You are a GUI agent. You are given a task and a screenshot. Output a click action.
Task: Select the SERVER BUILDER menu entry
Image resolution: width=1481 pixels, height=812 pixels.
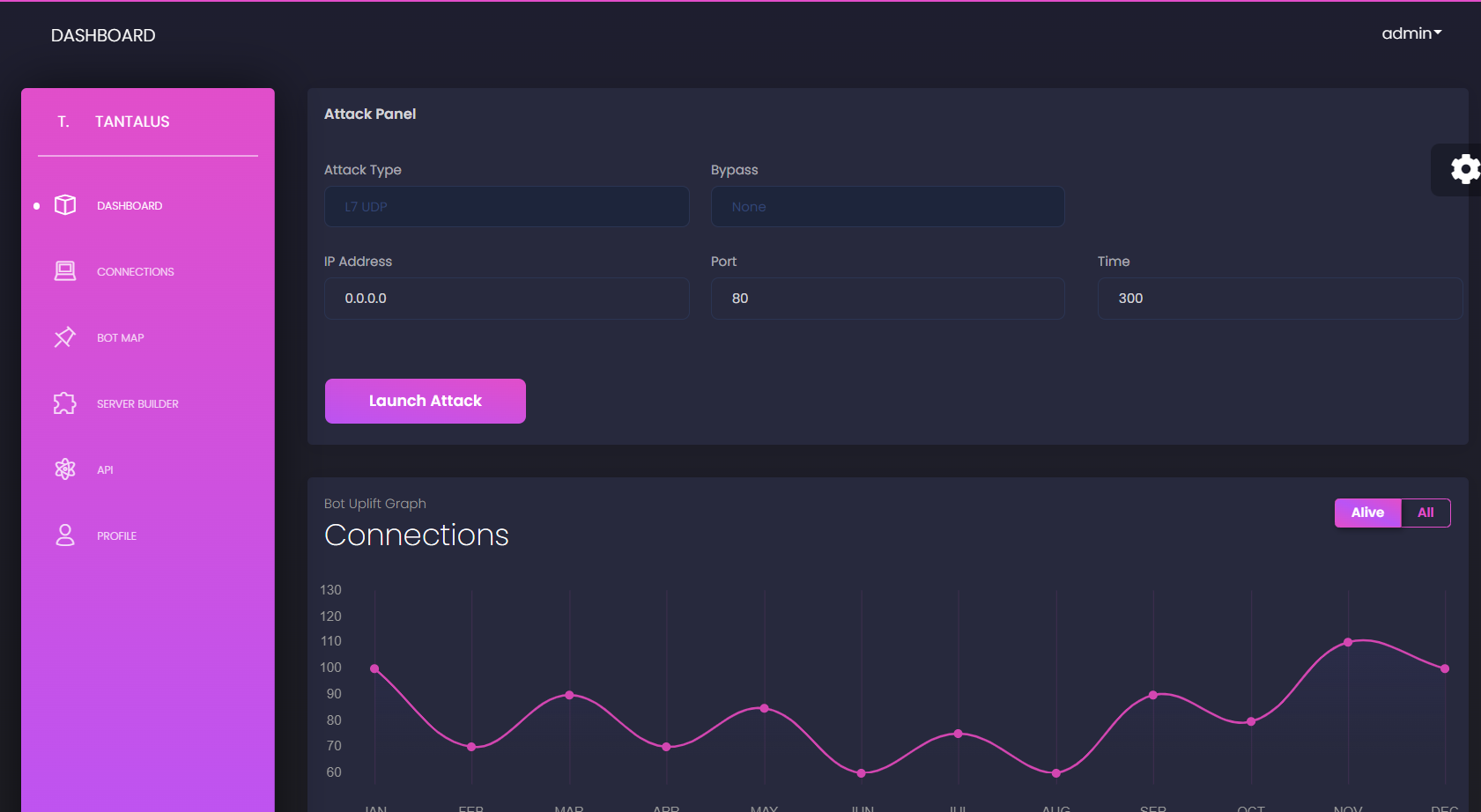click(x=137, y=402)
